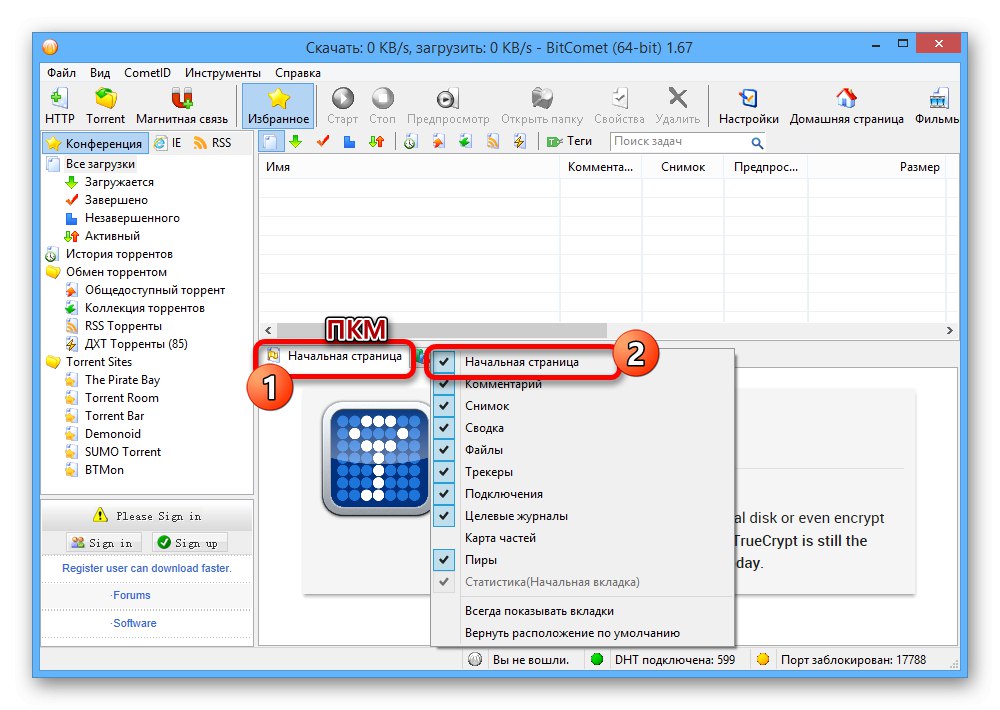Click the scrollbar right arrow

950,330
